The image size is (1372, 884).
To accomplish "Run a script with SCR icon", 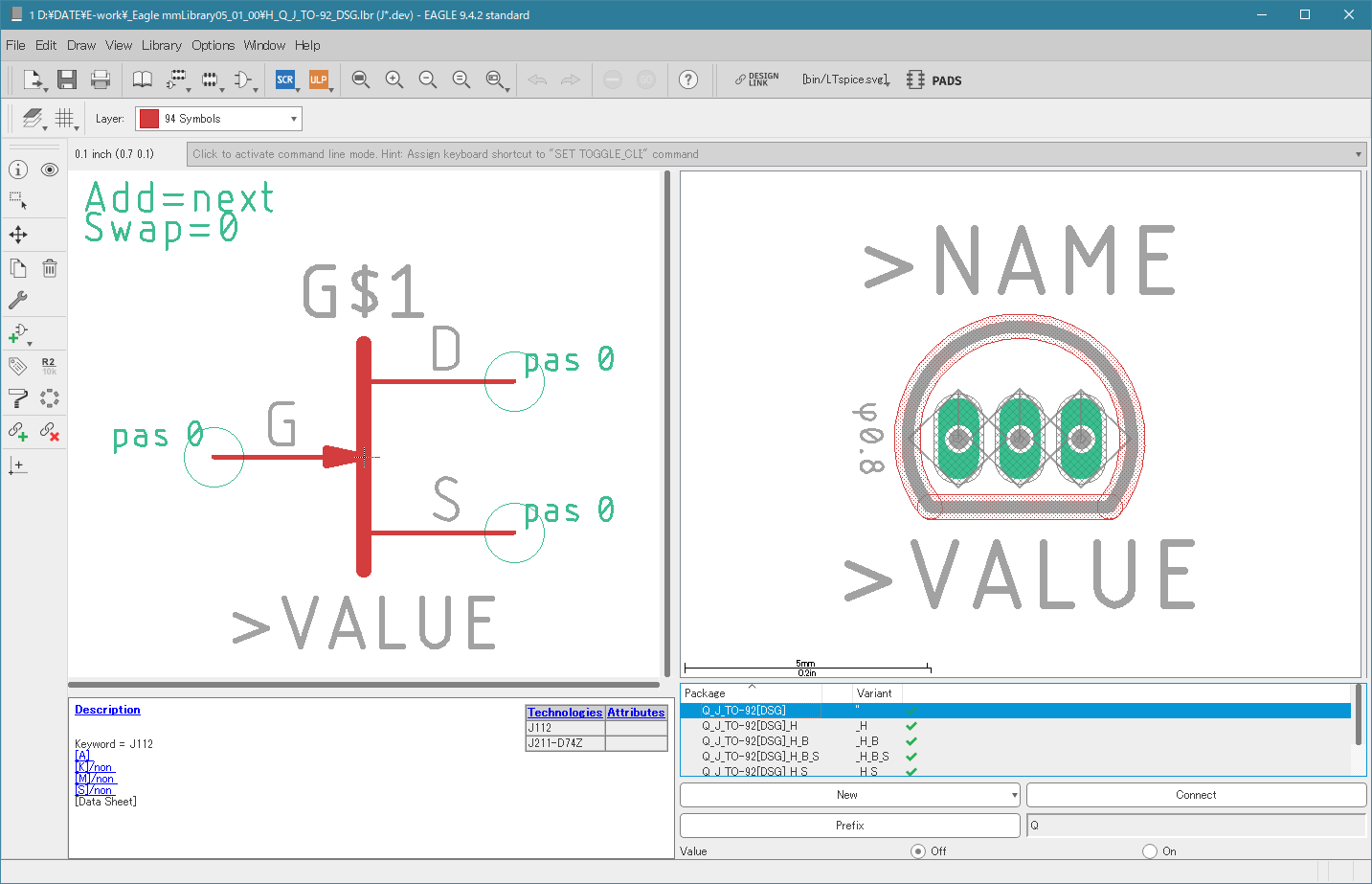I will point(284,79).
